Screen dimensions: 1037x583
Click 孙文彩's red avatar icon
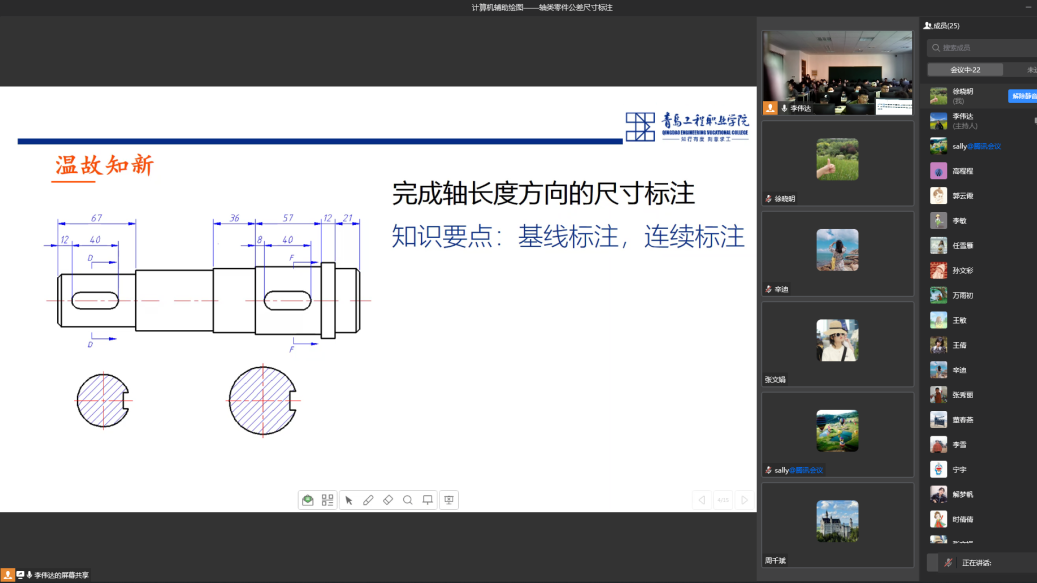[938, 270]
